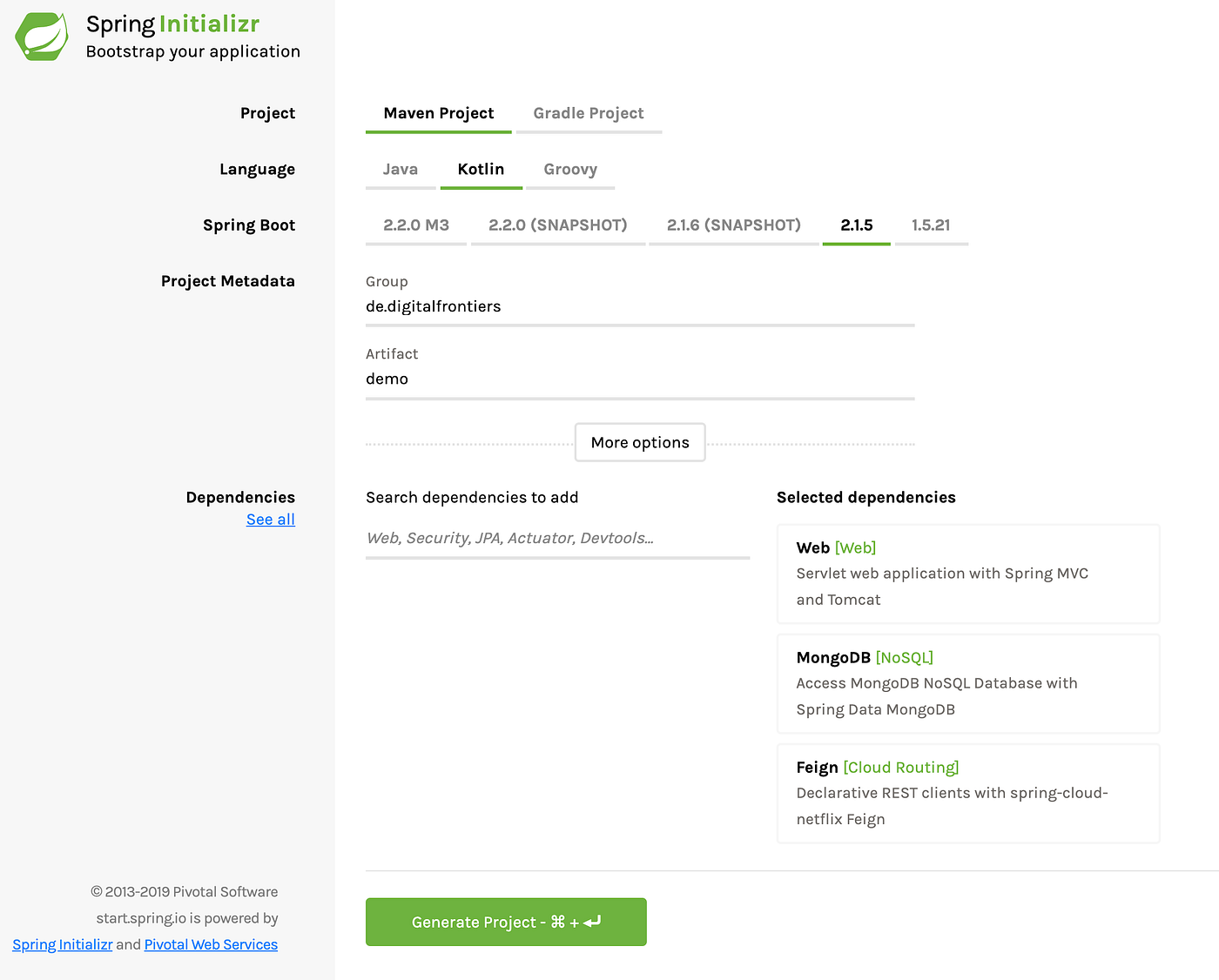Pick Spring Boot 2.1.6 SNAPSHOT
Screen dimensions: 1219x980
[x=734, y=225]
